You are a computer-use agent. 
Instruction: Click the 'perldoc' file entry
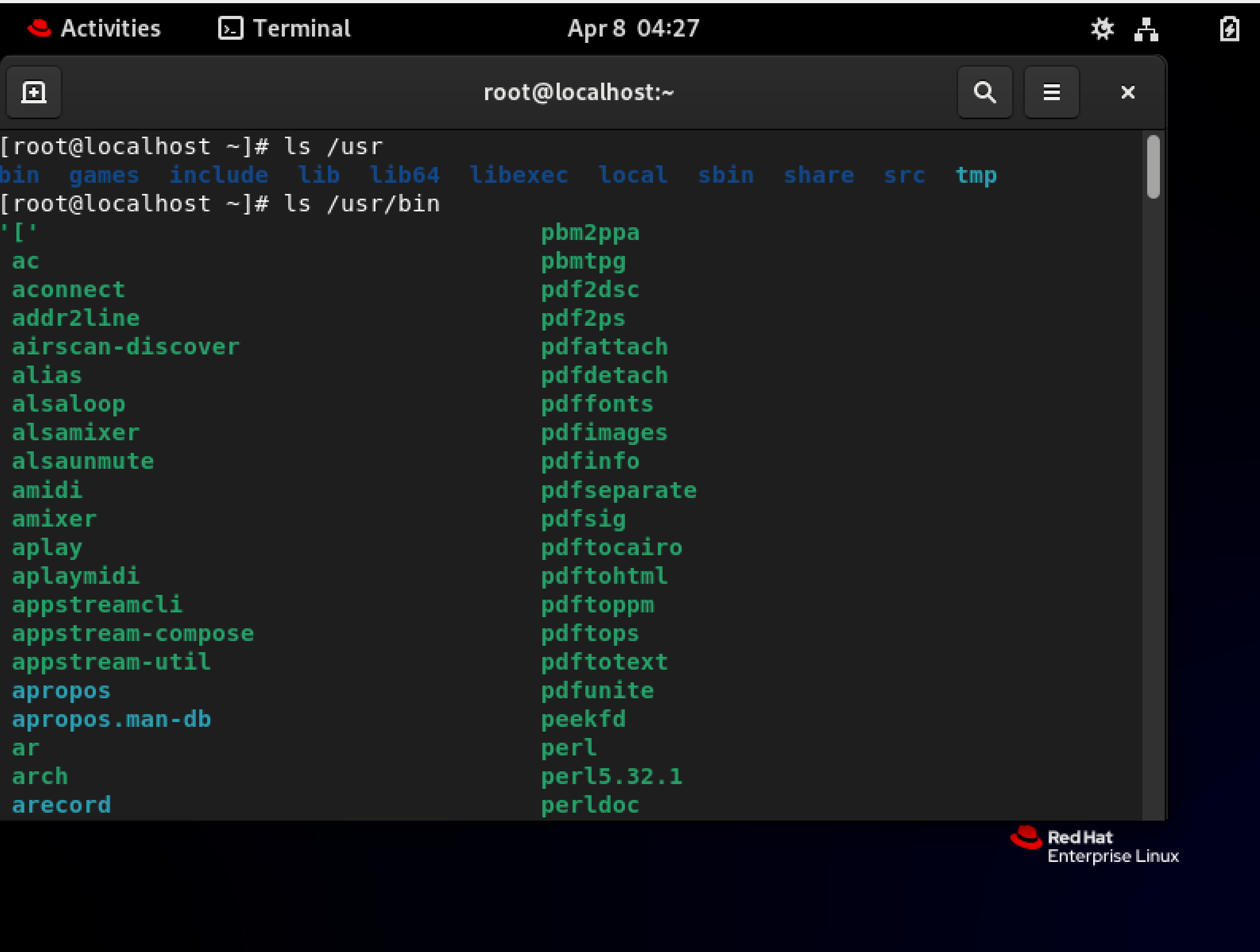coord(591,805)
